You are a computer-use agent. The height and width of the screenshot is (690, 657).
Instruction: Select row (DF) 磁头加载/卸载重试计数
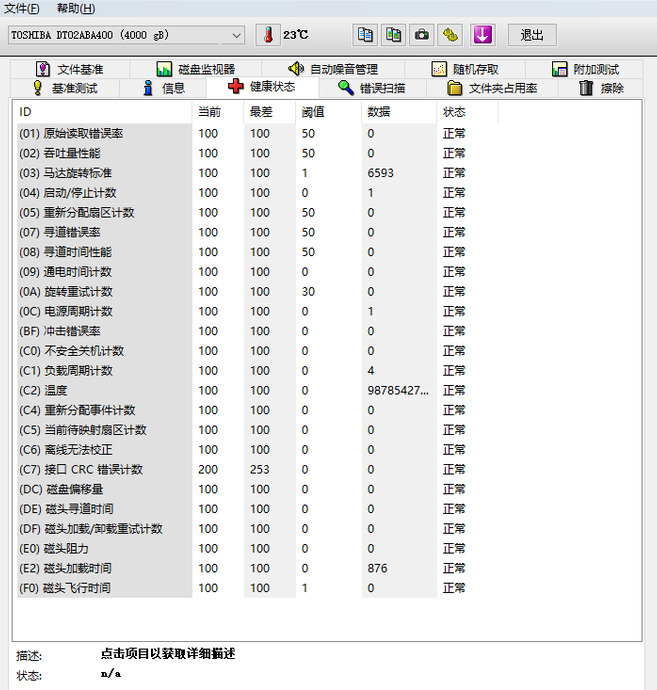click(257, 529)
